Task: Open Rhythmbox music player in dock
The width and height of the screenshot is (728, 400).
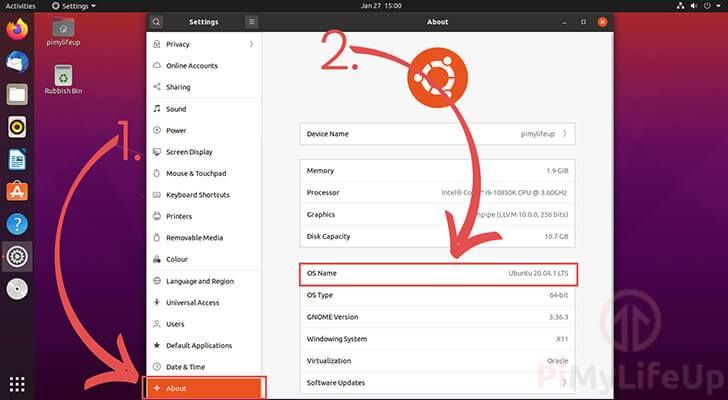Action: [x=17, y=127]
